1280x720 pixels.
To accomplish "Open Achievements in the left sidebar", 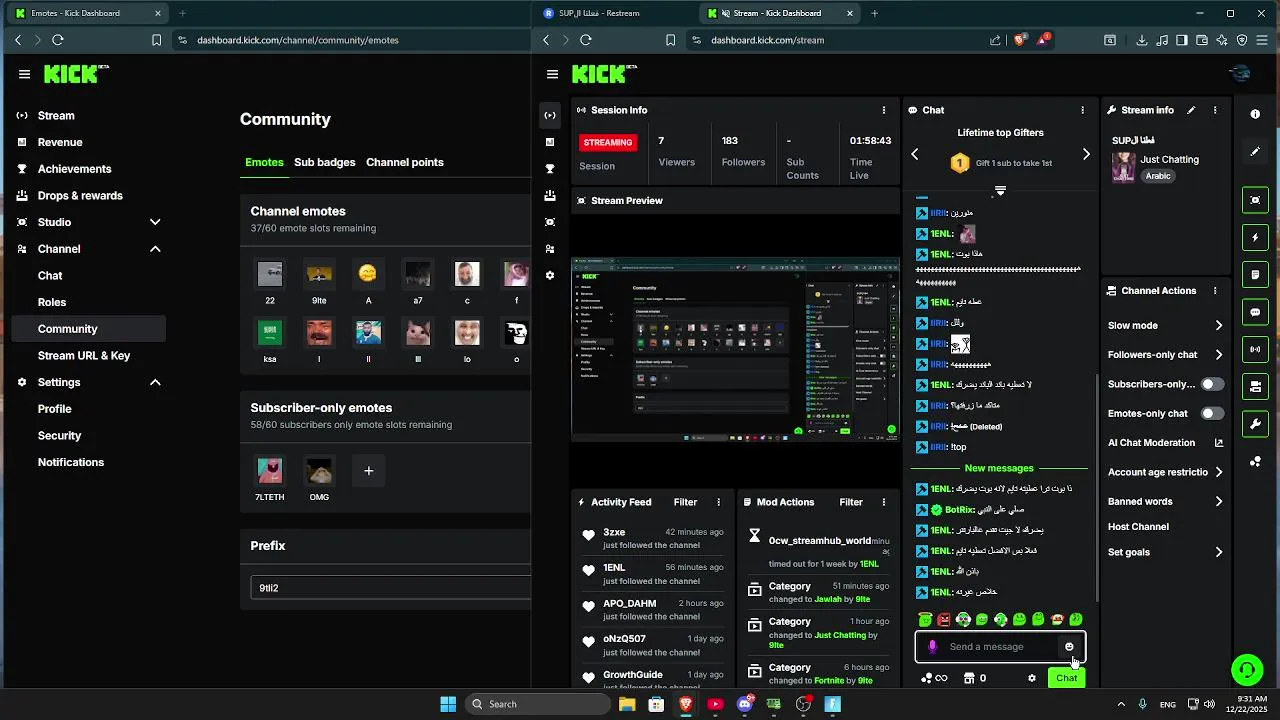I will click(74, 169).
